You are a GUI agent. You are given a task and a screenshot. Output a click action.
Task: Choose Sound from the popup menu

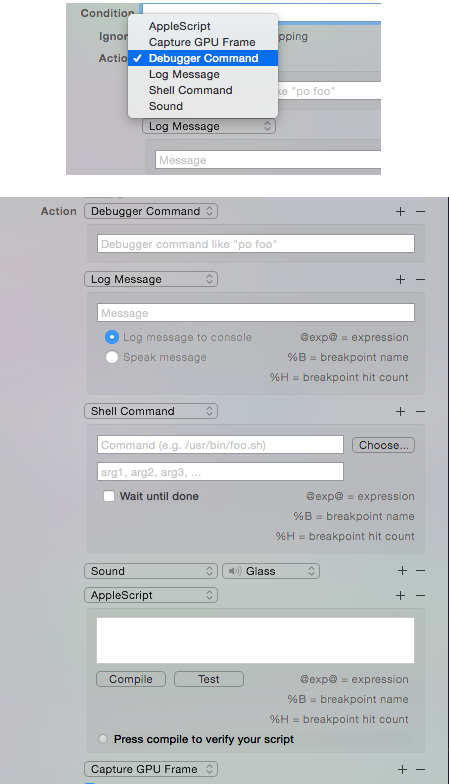(166, 106)
